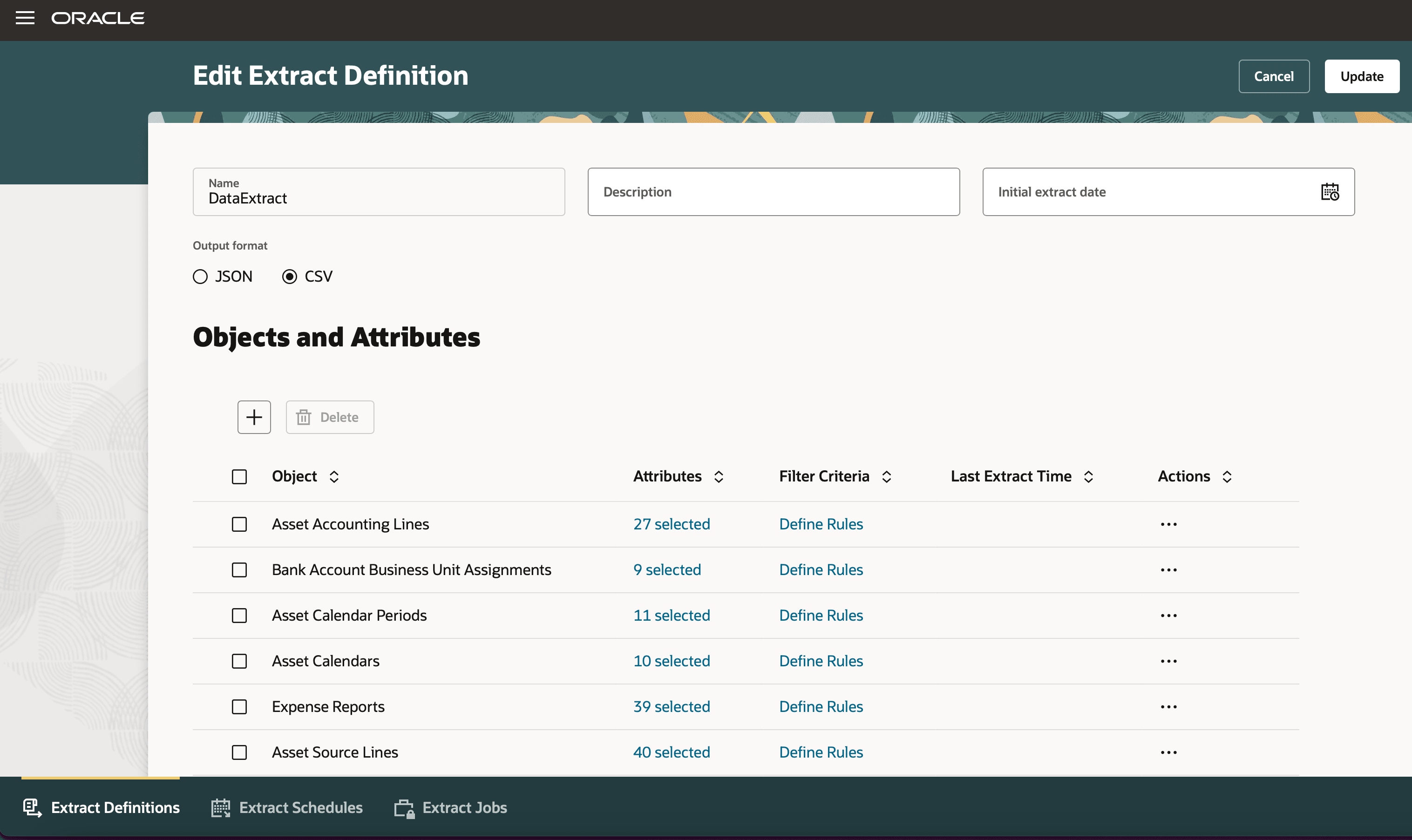Open actions menu for Expense Reports row
This screenshot has width=1412, height=840.
(1168, 706)
